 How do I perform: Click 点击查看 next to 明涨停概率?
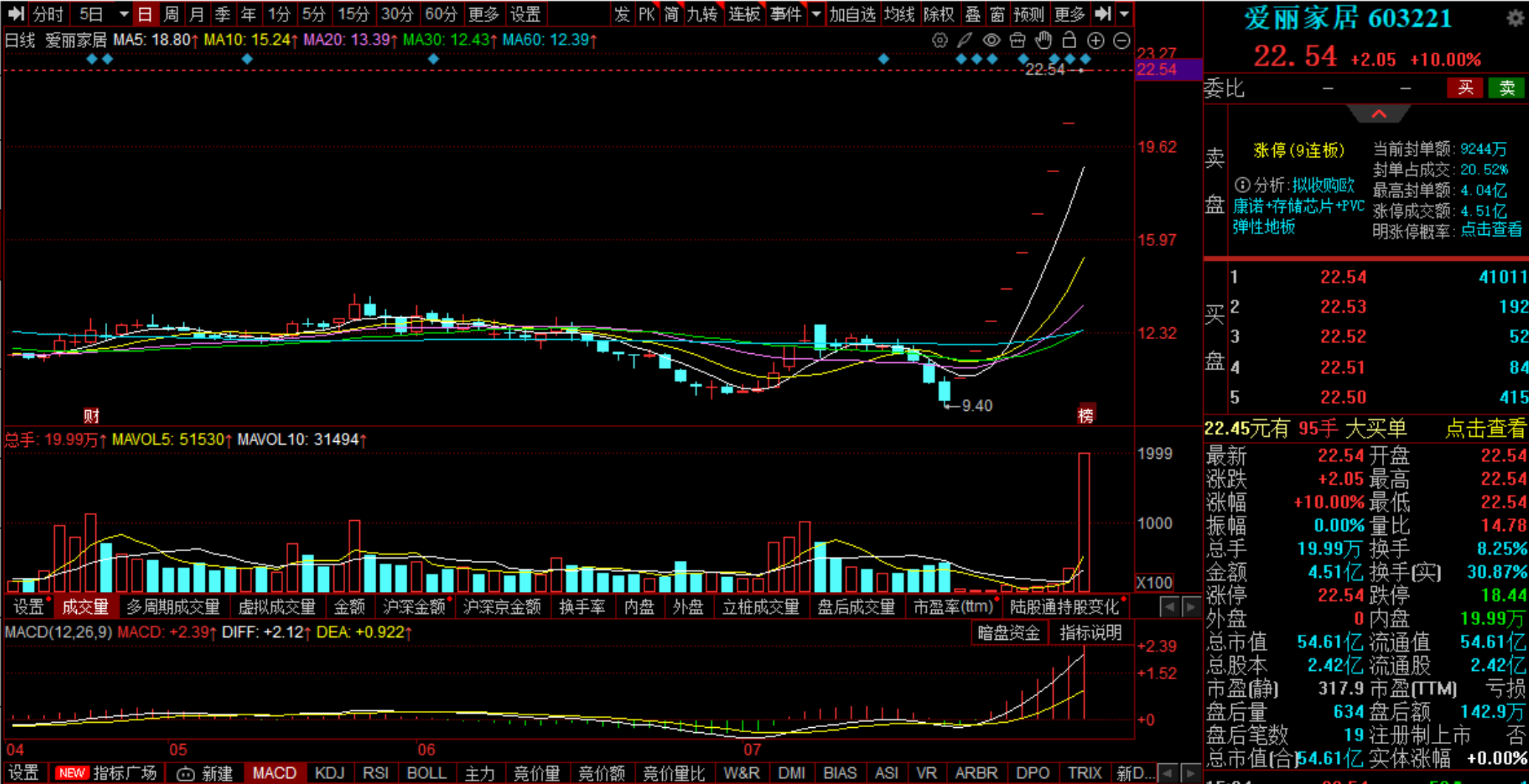[x=1492, y=230]
